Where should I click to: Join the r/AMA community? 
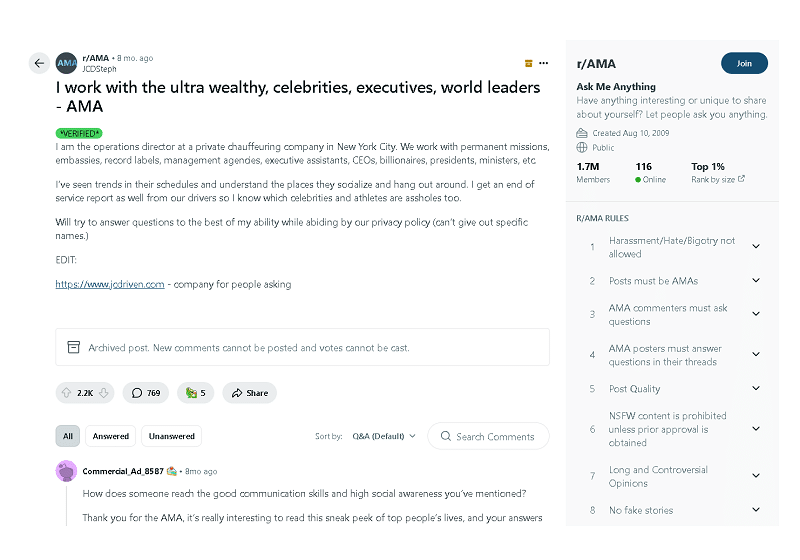(x=744, y=63)
